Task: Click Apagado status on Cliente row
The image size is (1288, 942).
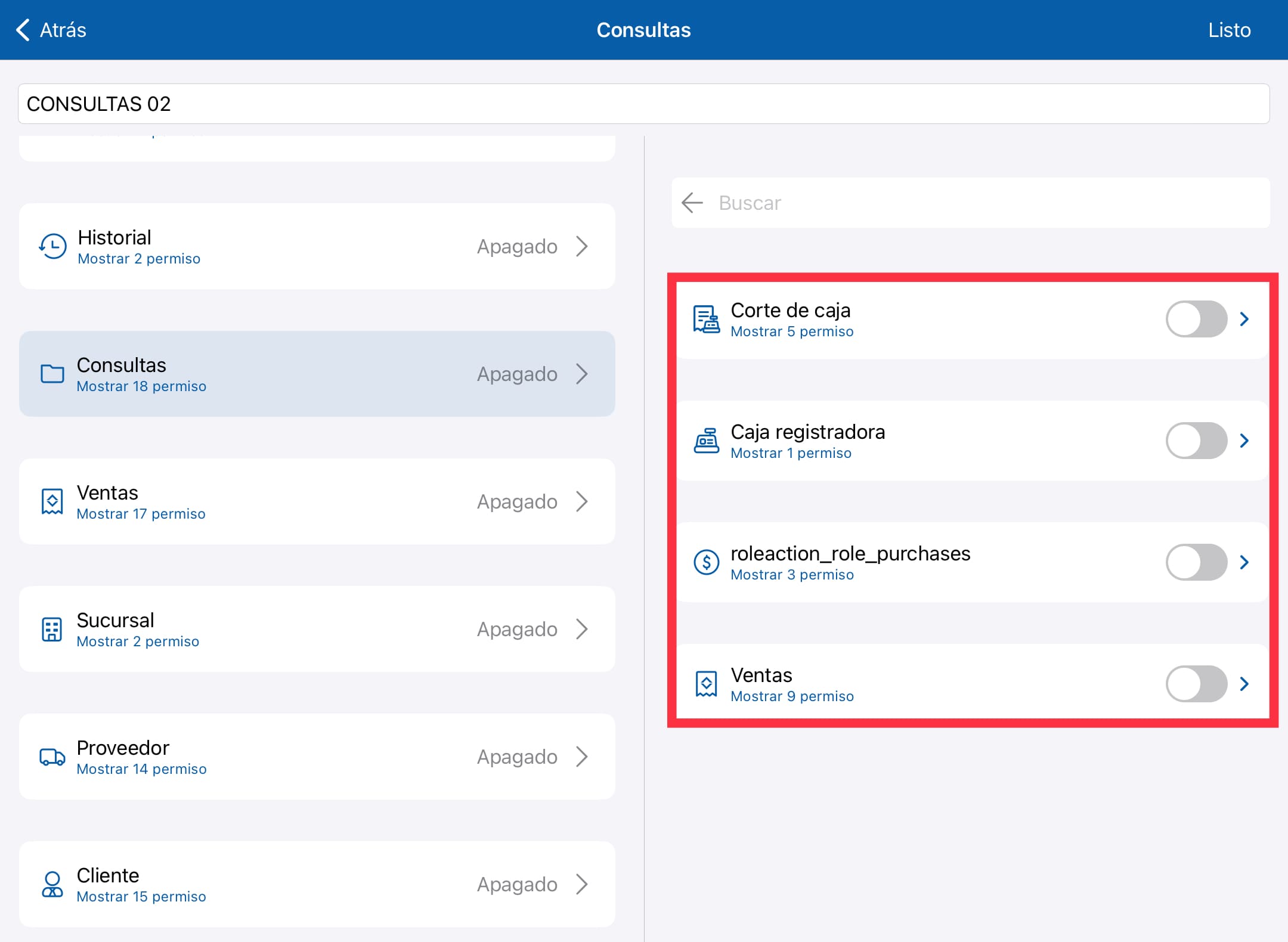Action: tap(517, 884)
